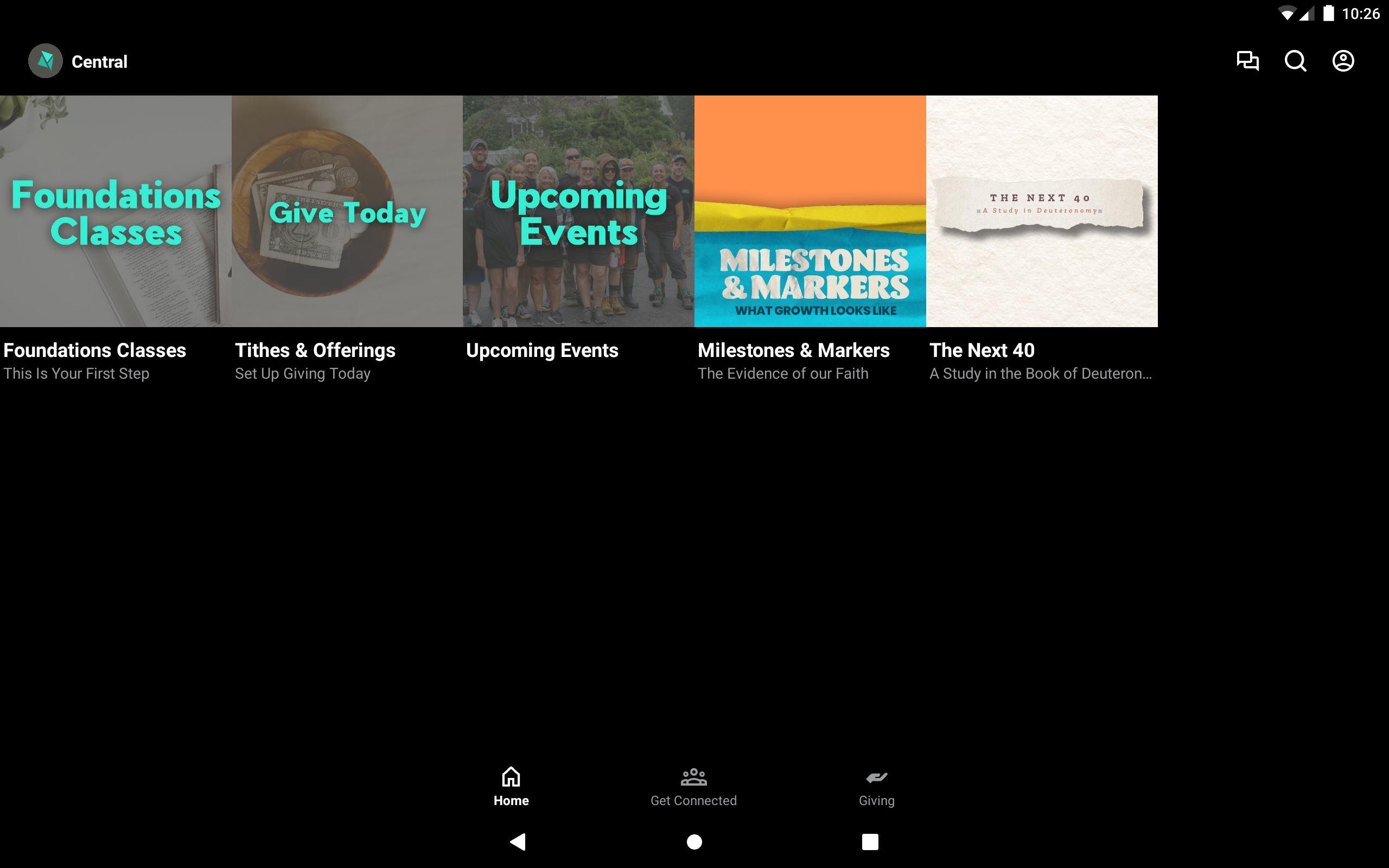The image size is (1389, 868).
Task: Switch to the Giving tab
Action: pyautogui.click(x=876, y=800)
